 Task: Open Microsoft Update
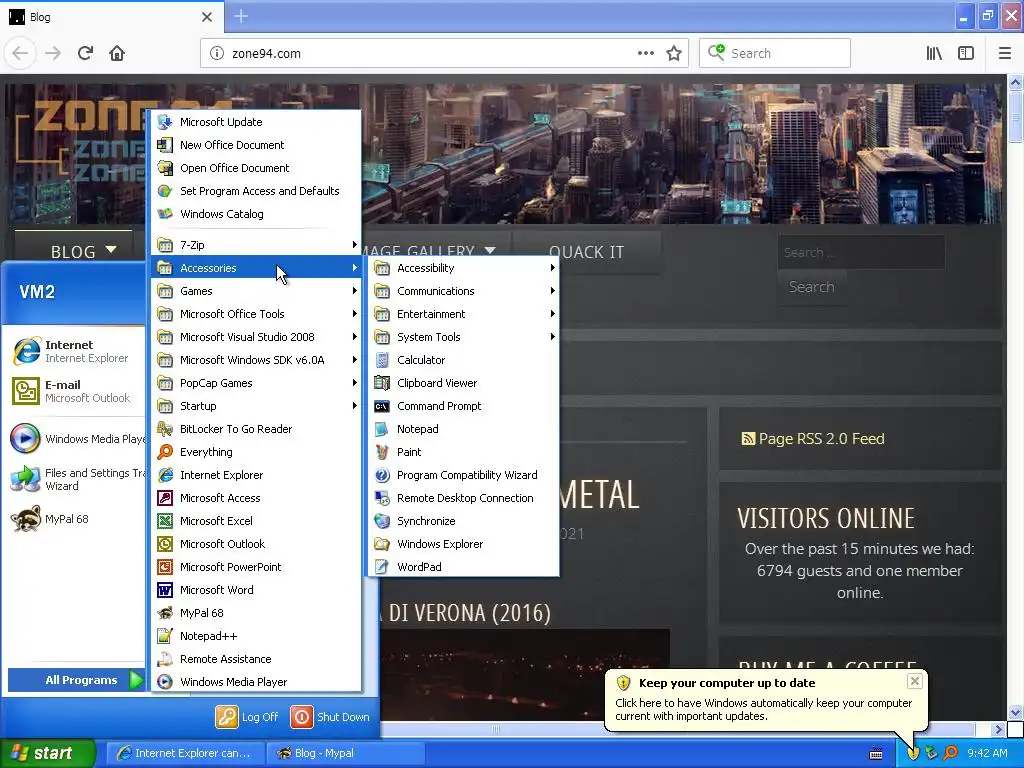tap(256, 121)
